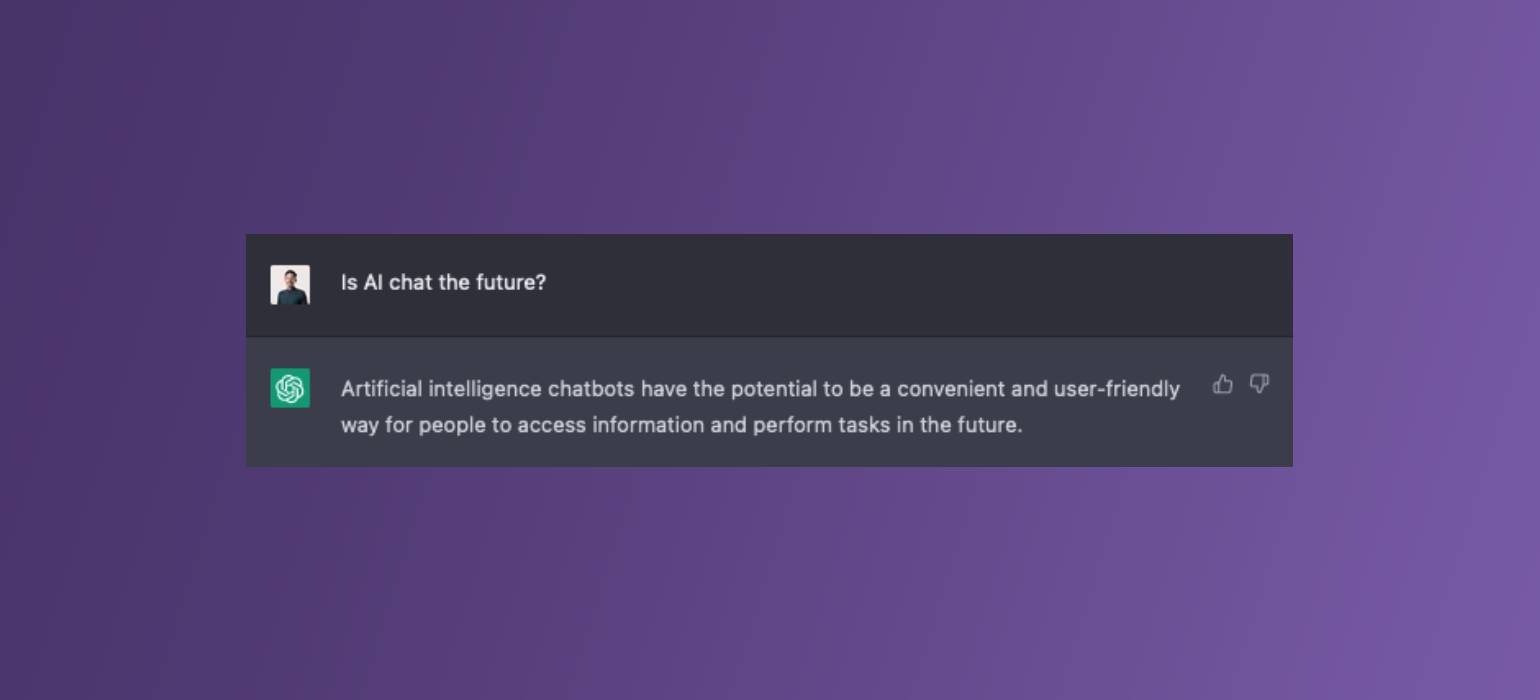Select the question 'Is AI chat the future?'
1540x700 pixels.
444,283
